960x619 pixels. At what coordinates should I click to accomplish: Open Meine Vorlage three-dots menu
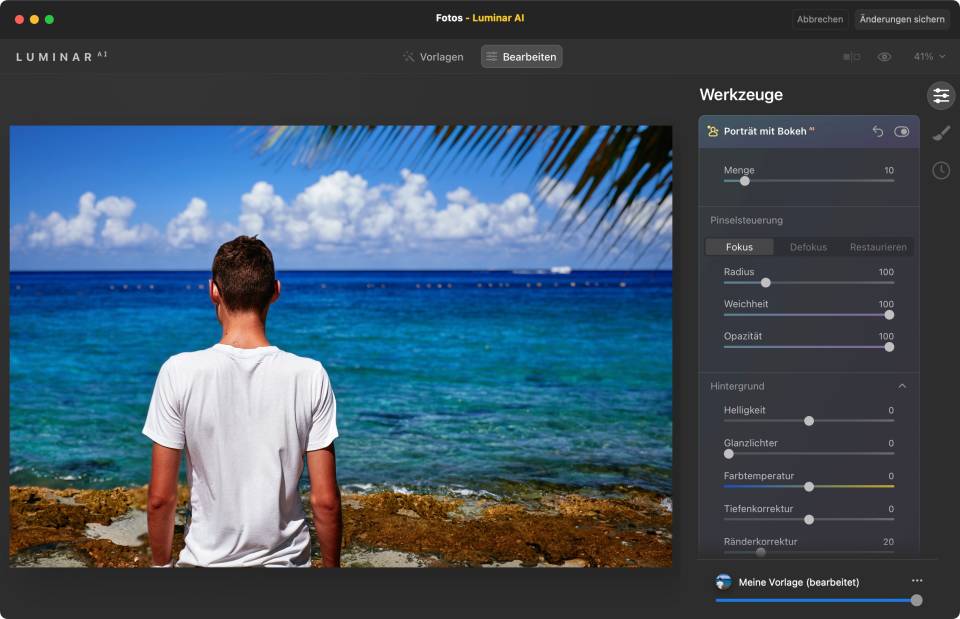(917, 580)
